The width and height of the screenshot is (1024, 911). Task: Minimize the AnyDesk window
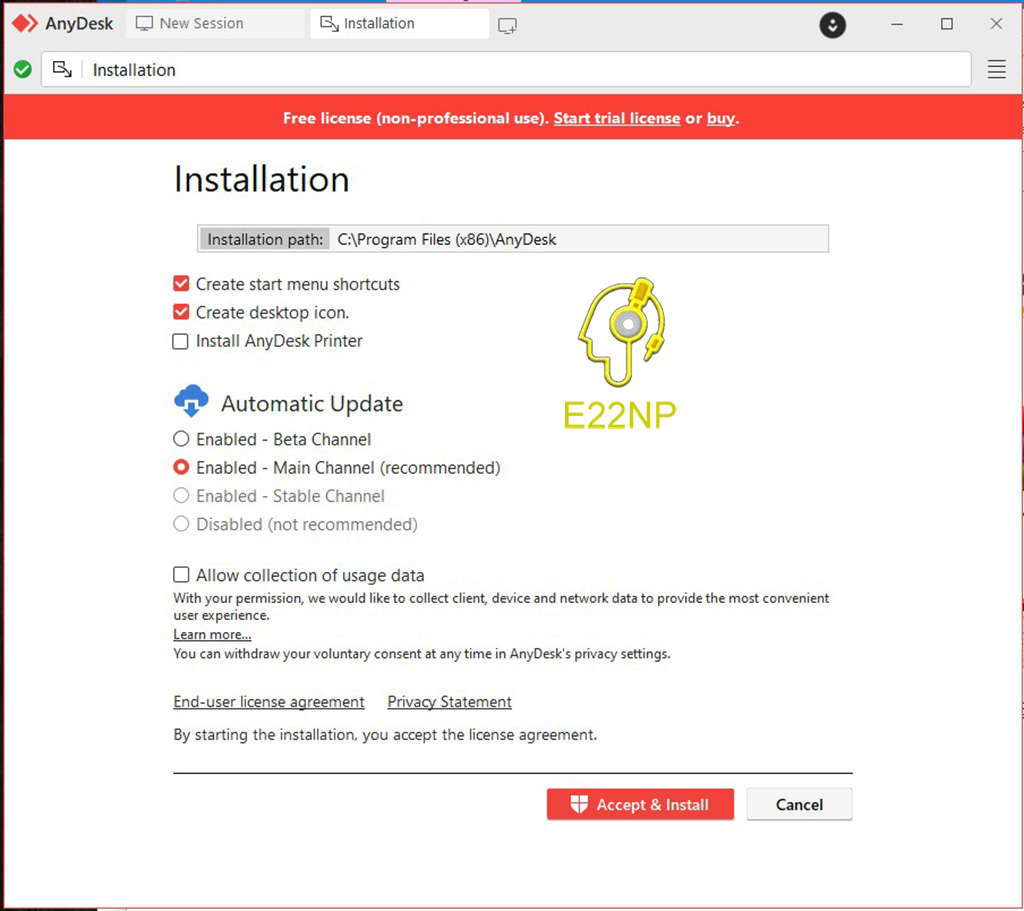[897, 24]
